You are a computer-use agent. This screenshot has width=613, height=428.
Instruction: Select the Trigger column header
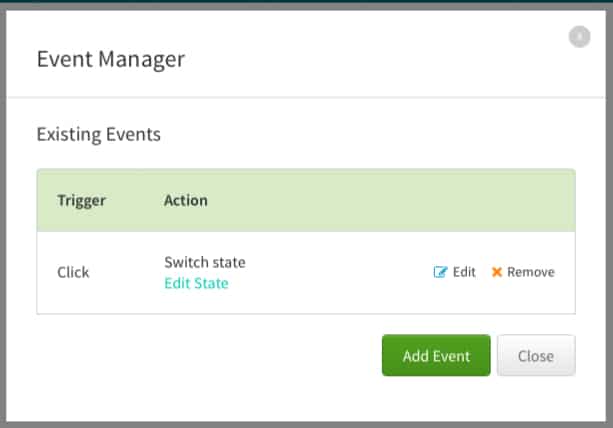tap(81, 200)
